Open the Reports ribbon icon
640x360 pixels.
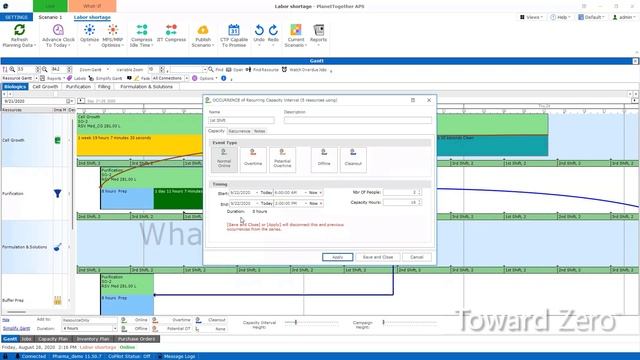click(x=318, y=30)
